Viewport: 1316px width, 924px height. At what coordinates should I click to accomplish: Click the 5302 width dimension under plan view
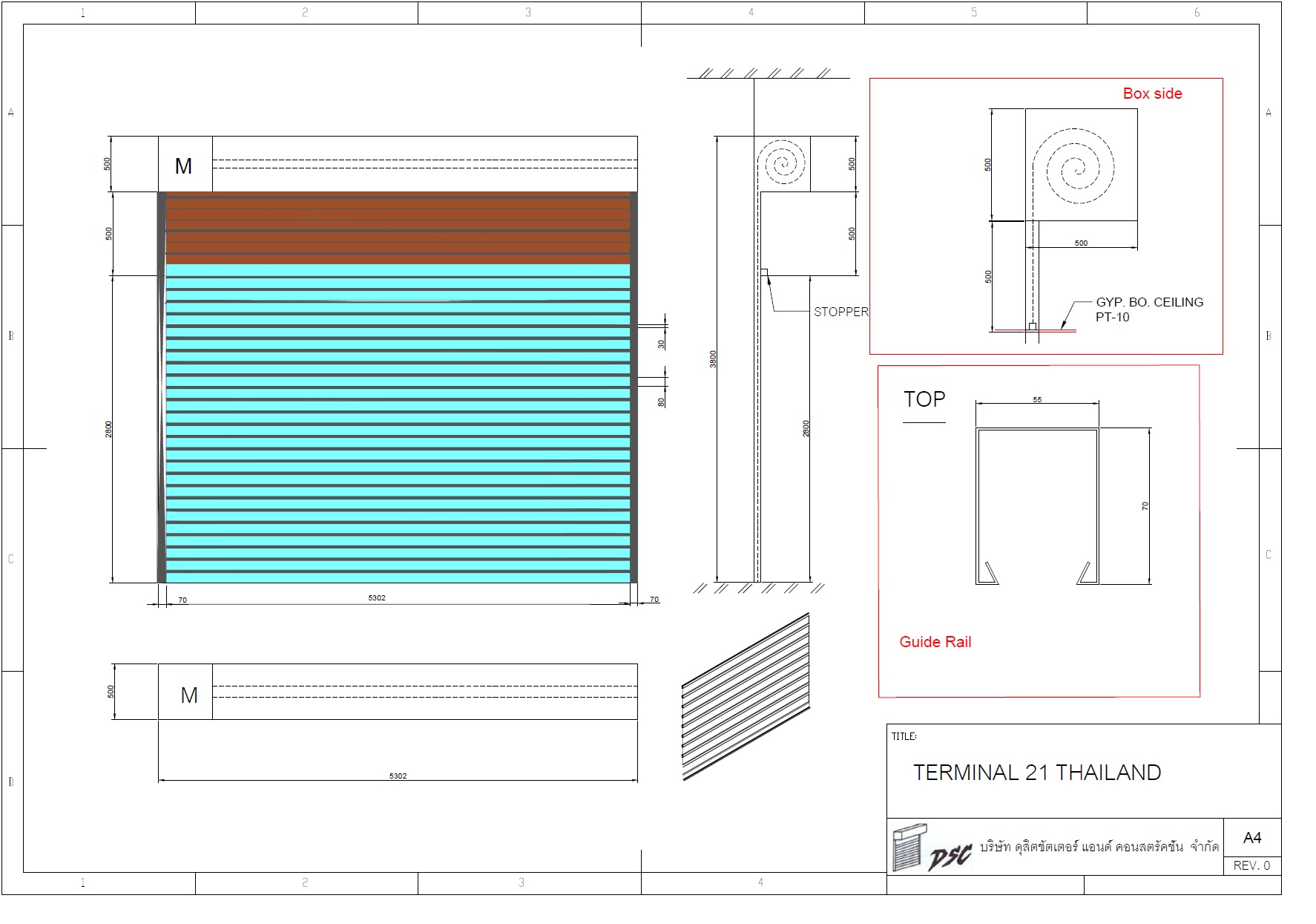[x=398, y=776]
